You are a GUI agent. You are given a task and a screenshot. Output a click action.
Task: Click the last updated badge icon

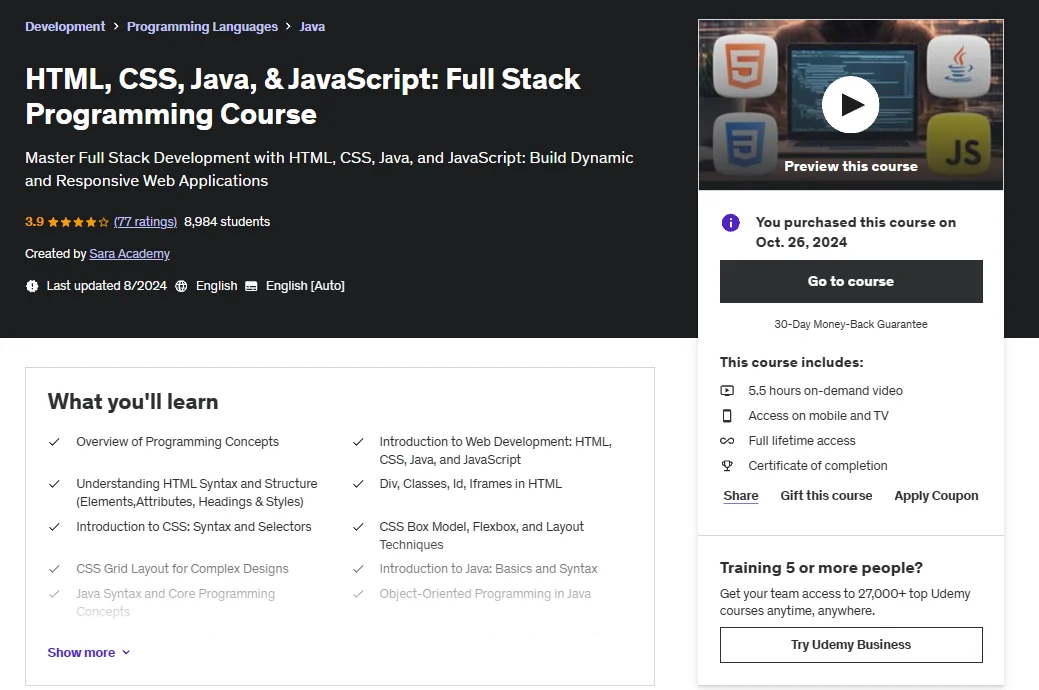click(x=32, y=286)
